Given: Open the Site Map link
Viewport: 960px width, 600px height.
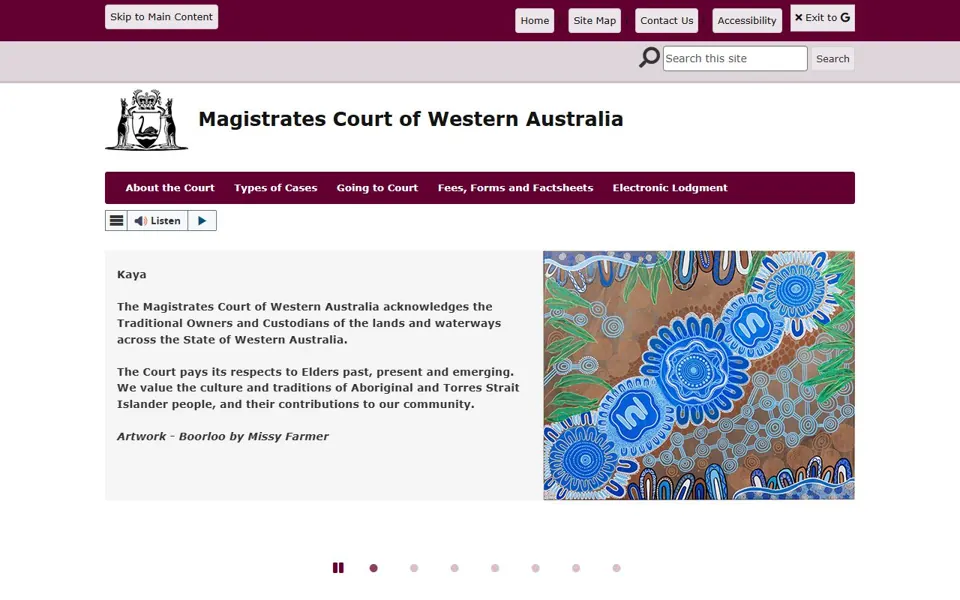Looking at the screenshot, I should pos(594,21).
